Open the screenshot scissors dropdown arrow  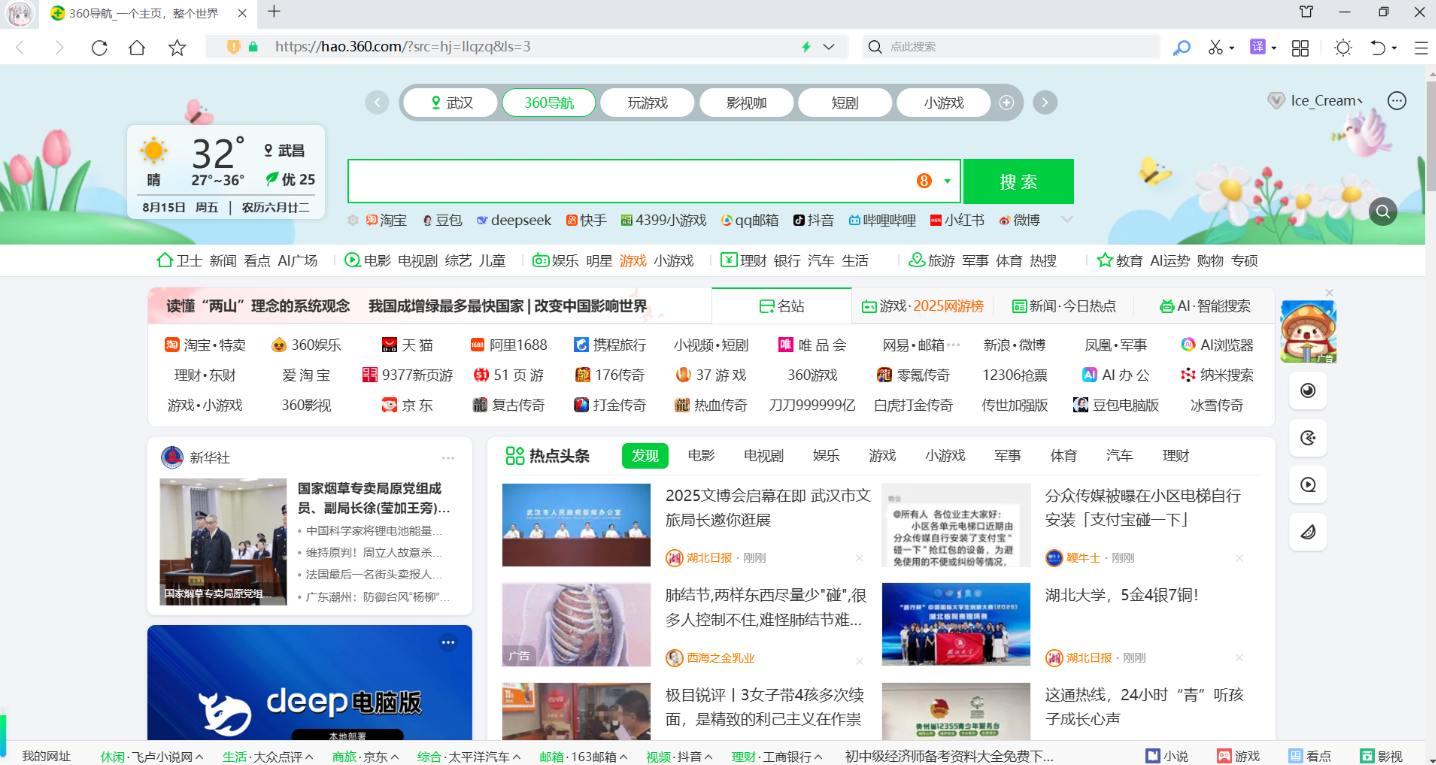(x=1232, y=48)
